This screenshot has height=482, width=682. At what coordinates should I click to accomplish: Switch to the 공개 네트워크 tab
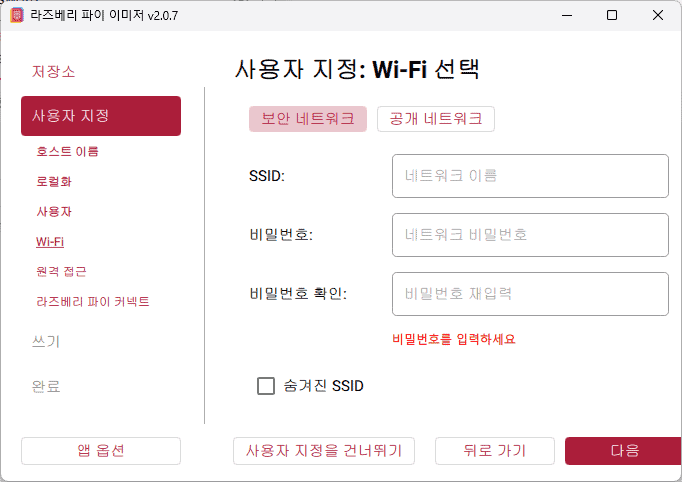click(x=435, y=118)
